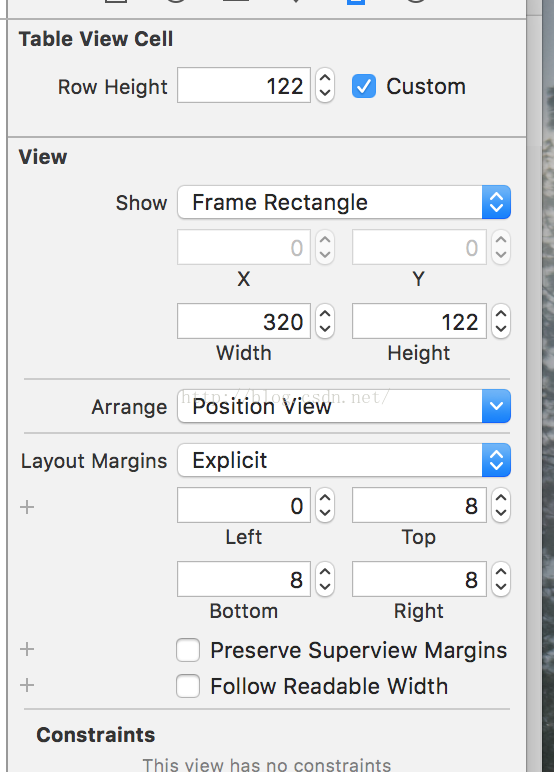The height and width of the screenshot is (772, 554).
Task: Click the plus icon beside Left margin
Action: (27, 507)
